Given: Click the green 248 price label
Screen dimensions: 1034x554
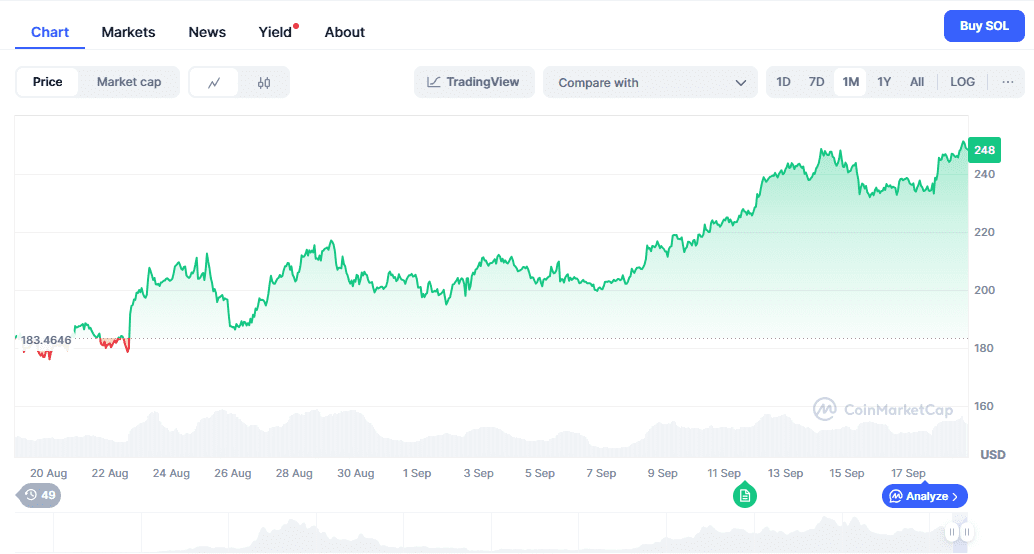Looking at the screenshot, I should point(984,150).
